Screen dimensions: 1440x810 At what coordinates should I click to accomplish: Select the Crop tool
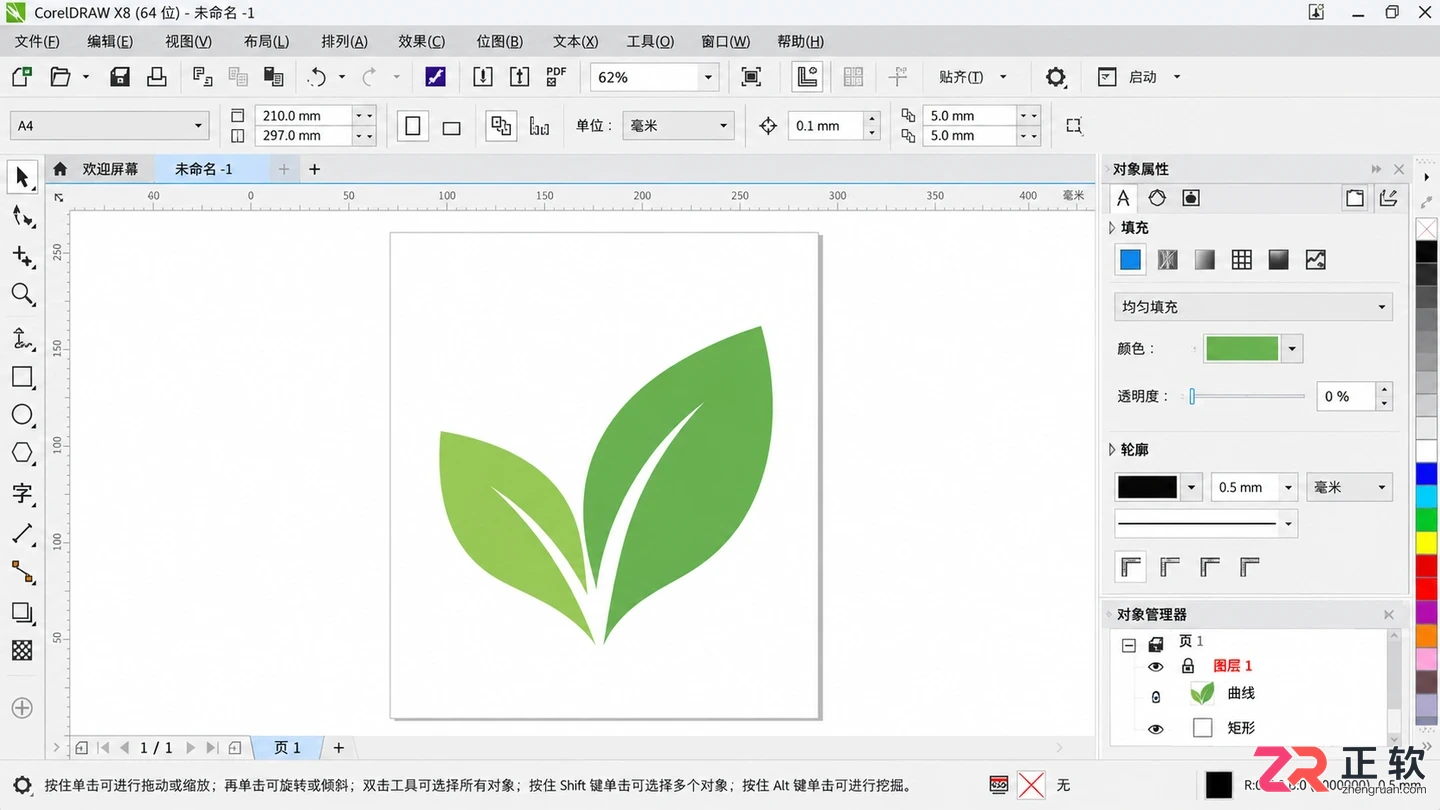tap(22, 256)
